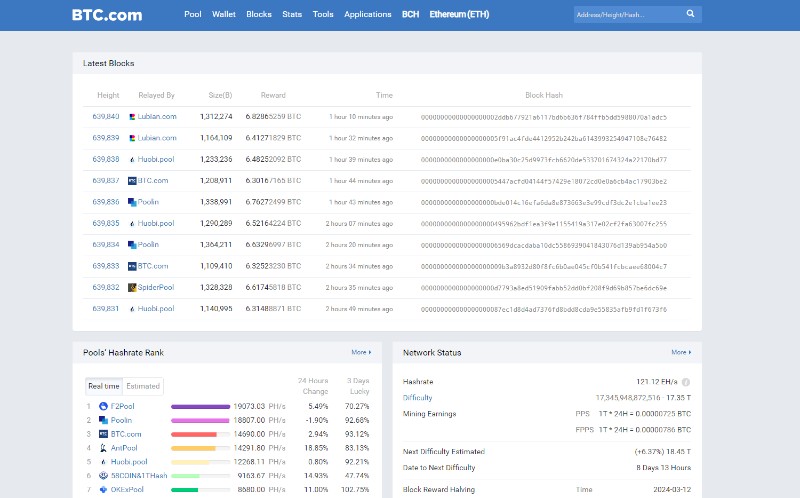Click Huobi.pool icon in hashrate rank
This screenshot has height=498, width=800.
pyautogui.click(x=103, y=462)
